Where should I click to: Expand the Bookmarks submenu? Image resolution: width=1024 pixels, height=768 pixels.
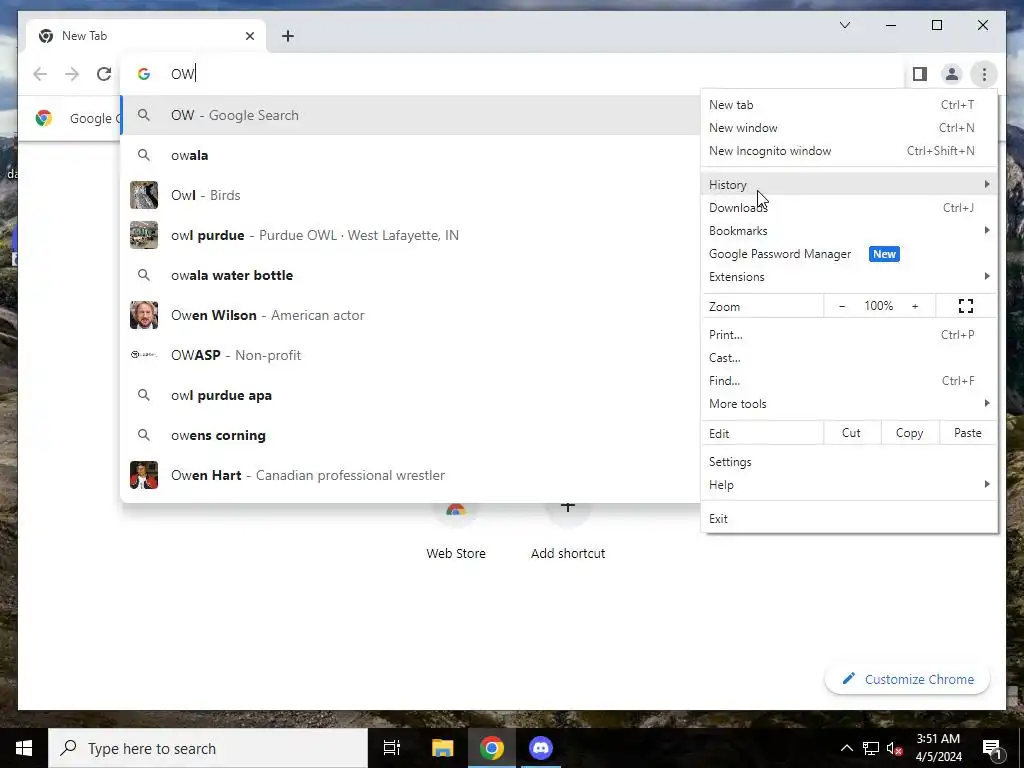(849, 231)
